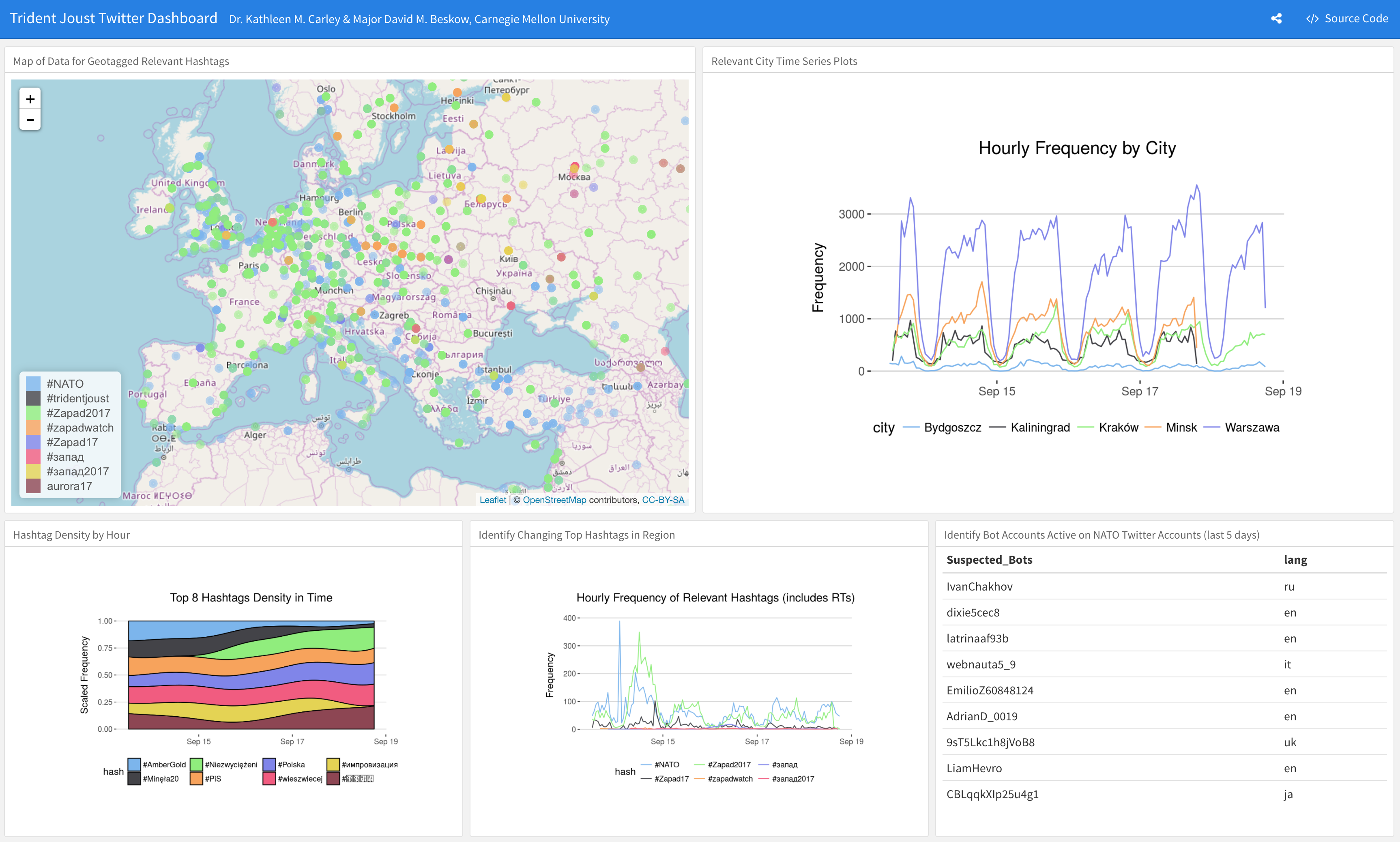Click the #wieszwiecej legend swatch
1400x842 pixels.
point(269,778)
